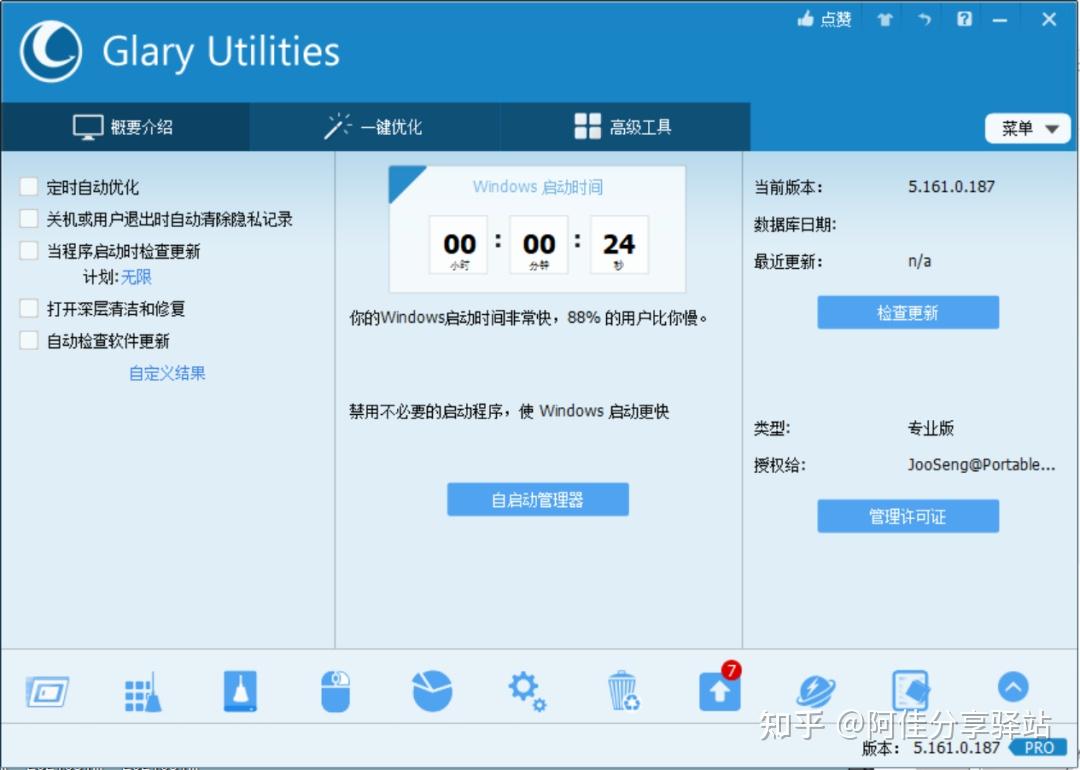Click the licensee text JooSeng@Portable...
1080x770 pixels.
981,465
